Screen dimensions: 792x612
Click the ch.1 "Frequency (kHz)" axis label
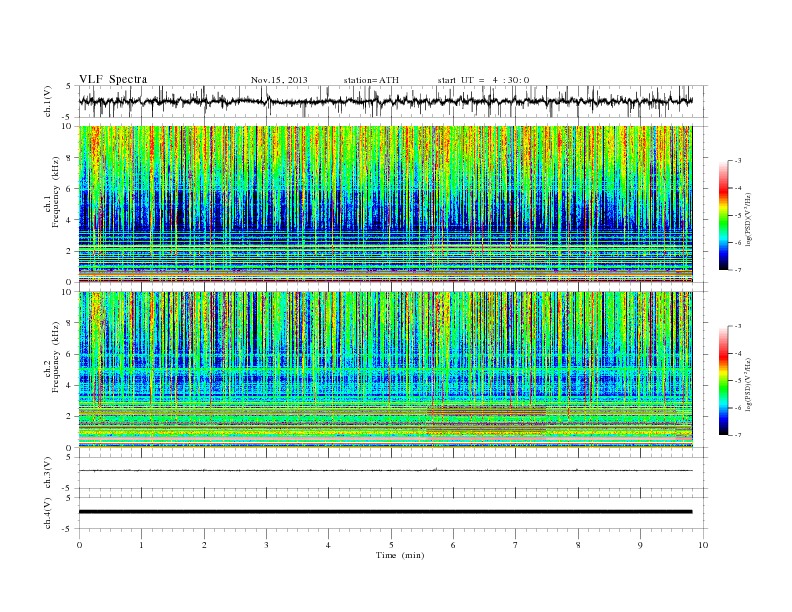click(56, 192)
